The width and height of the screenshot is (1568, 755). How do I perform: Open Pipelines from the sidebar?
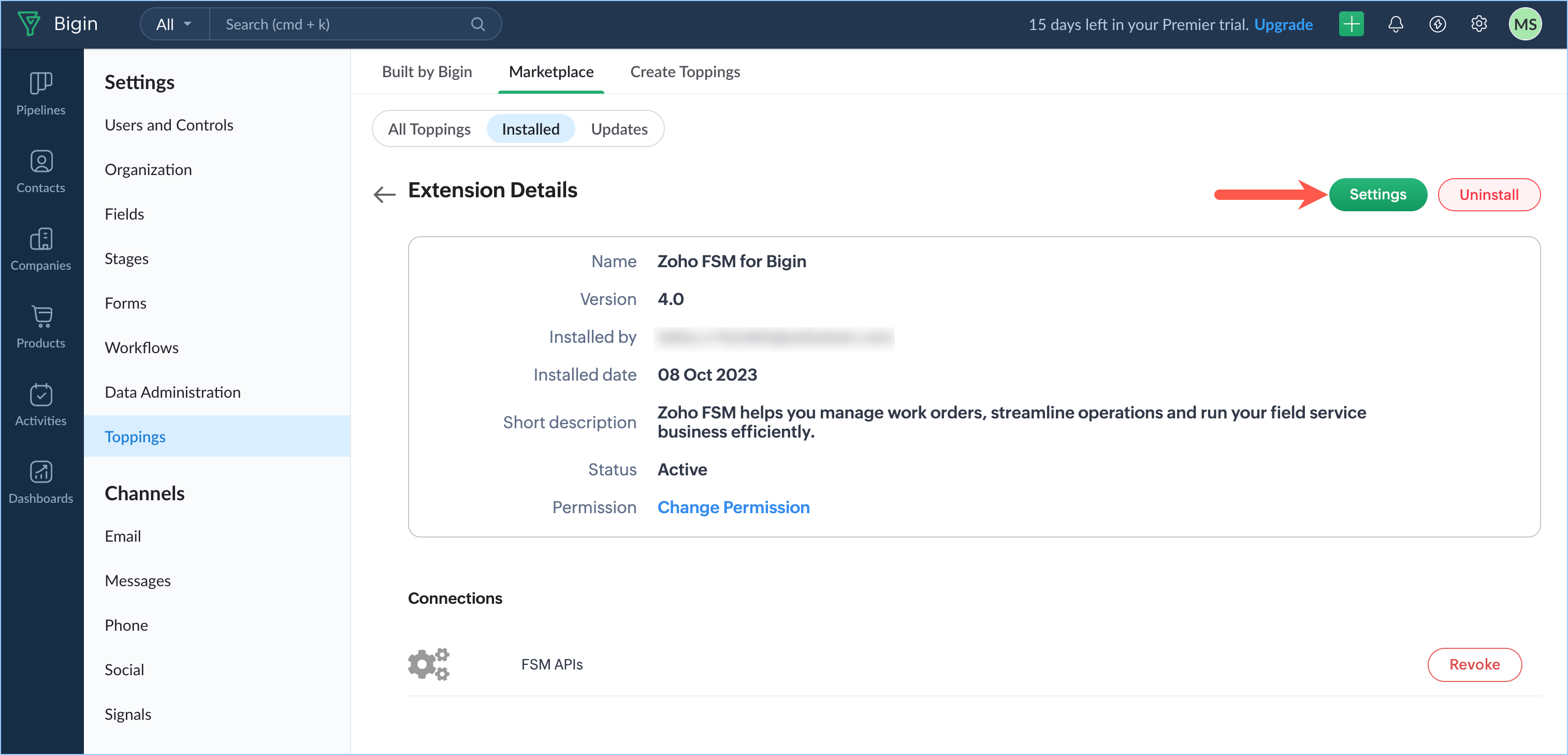(x=41, y=94)
